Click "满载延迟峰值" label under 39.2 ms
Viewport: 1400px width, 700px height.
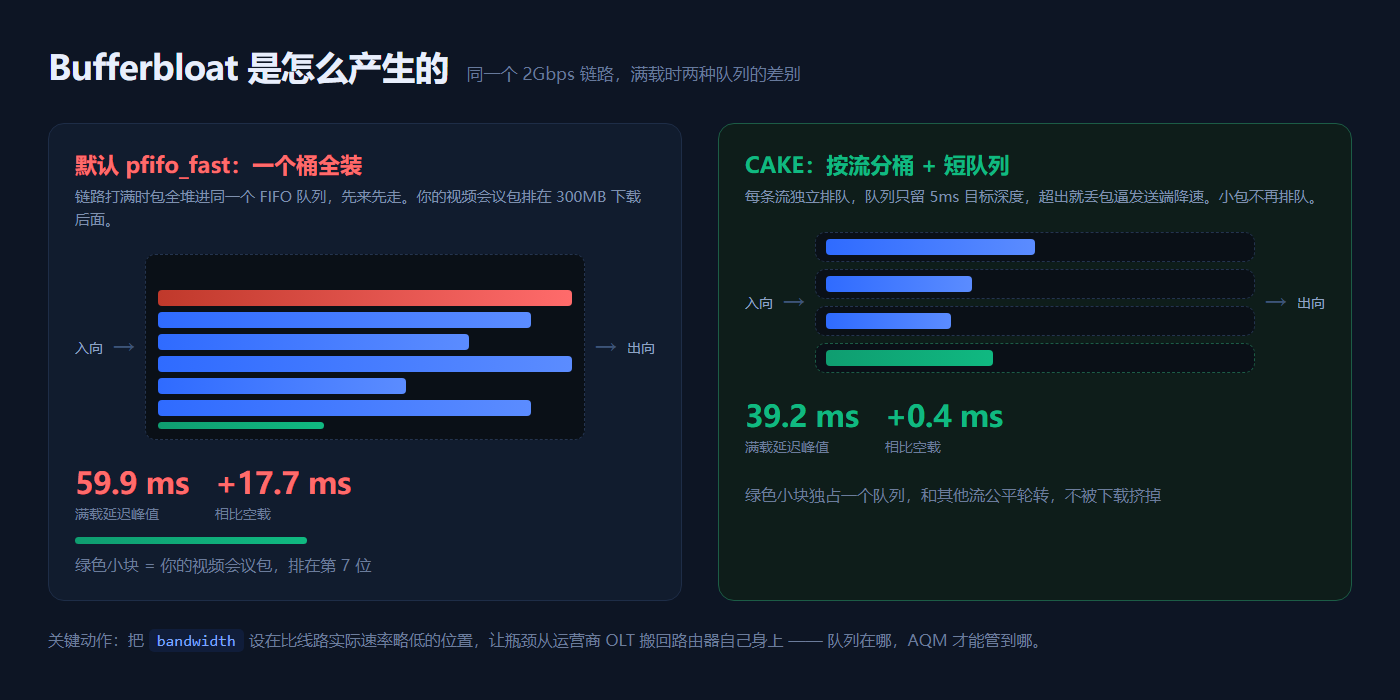point(787,447)
